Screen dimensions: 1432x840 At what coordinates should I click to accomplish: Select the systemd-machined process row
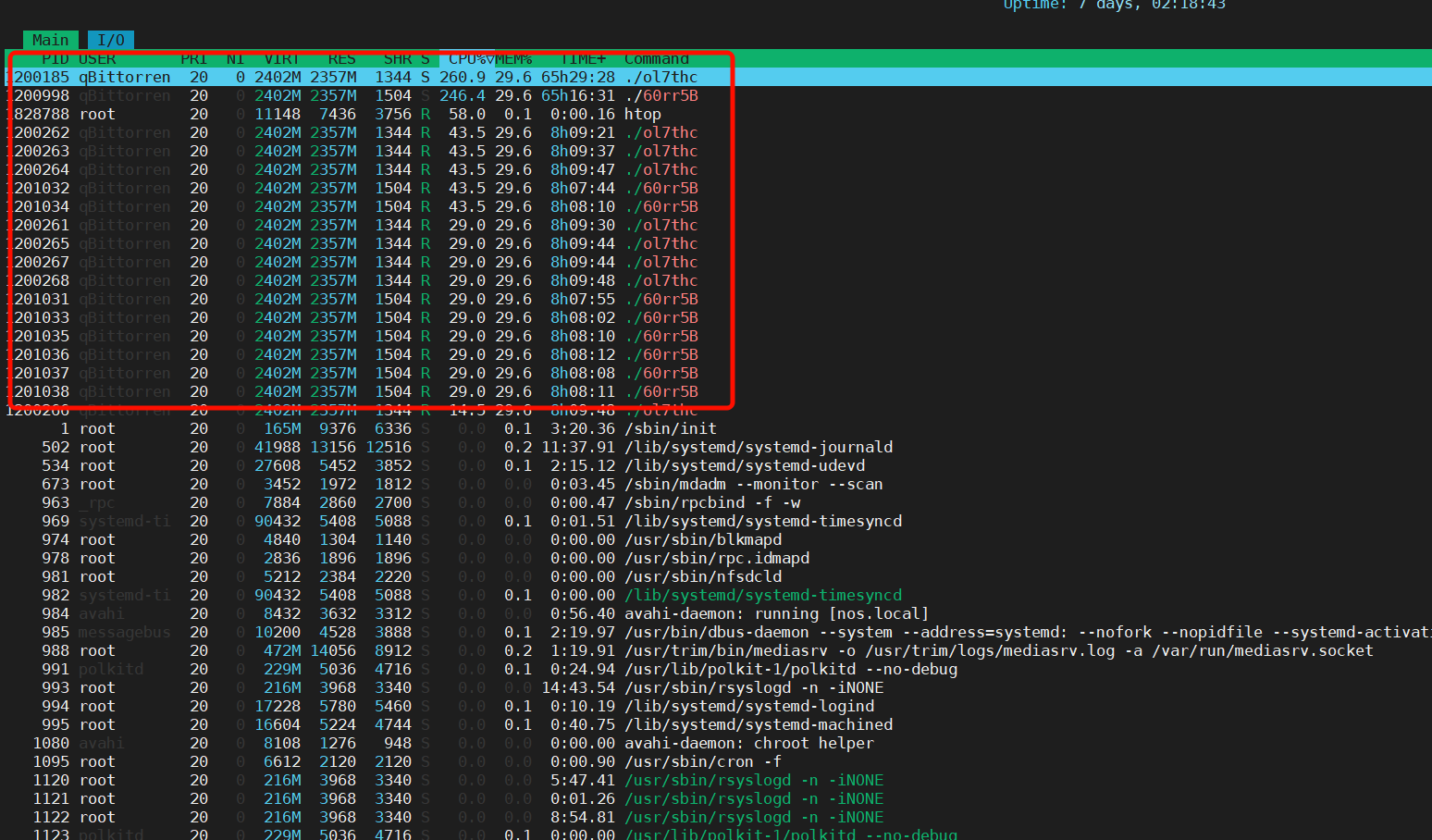pyautogui.click(x=718, y=724)
